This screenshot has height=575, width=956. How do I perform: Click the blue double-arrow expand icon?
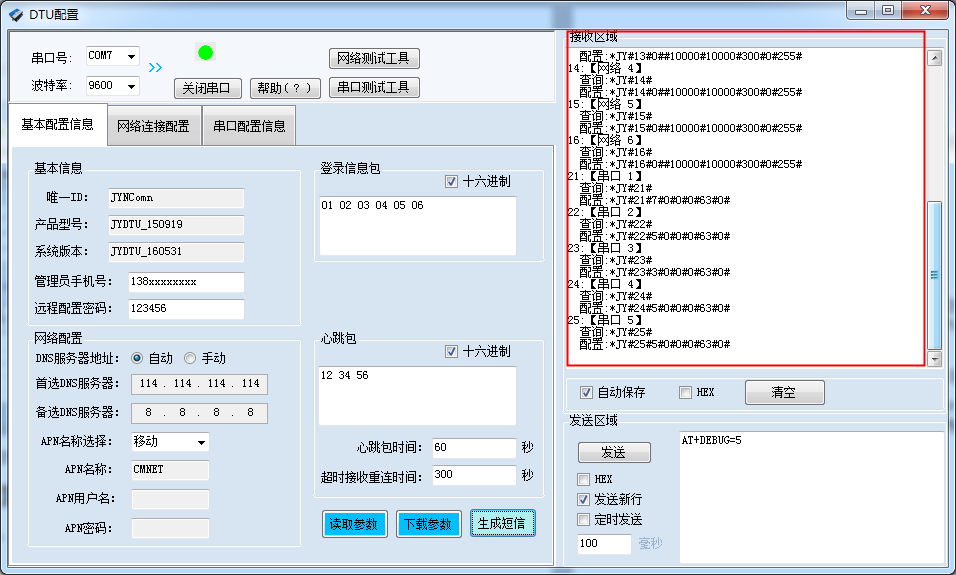(155, 68)
